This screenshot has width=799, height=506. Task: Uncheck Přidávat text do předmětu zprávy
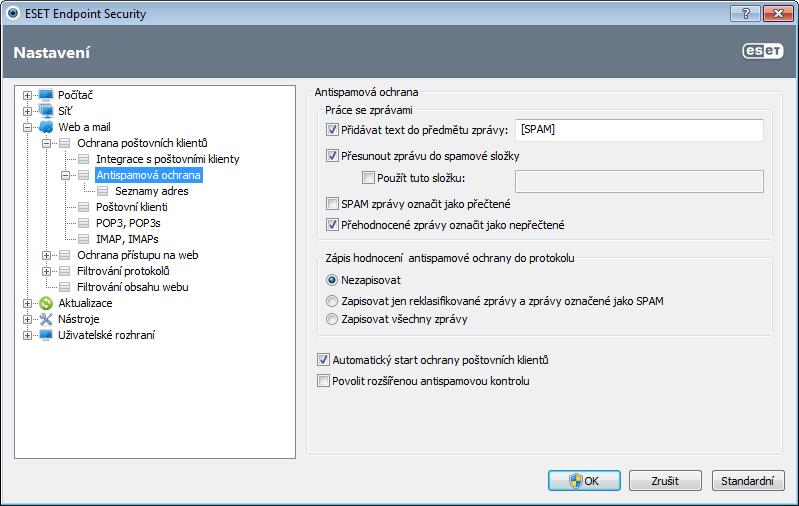(x=332, y=130)
